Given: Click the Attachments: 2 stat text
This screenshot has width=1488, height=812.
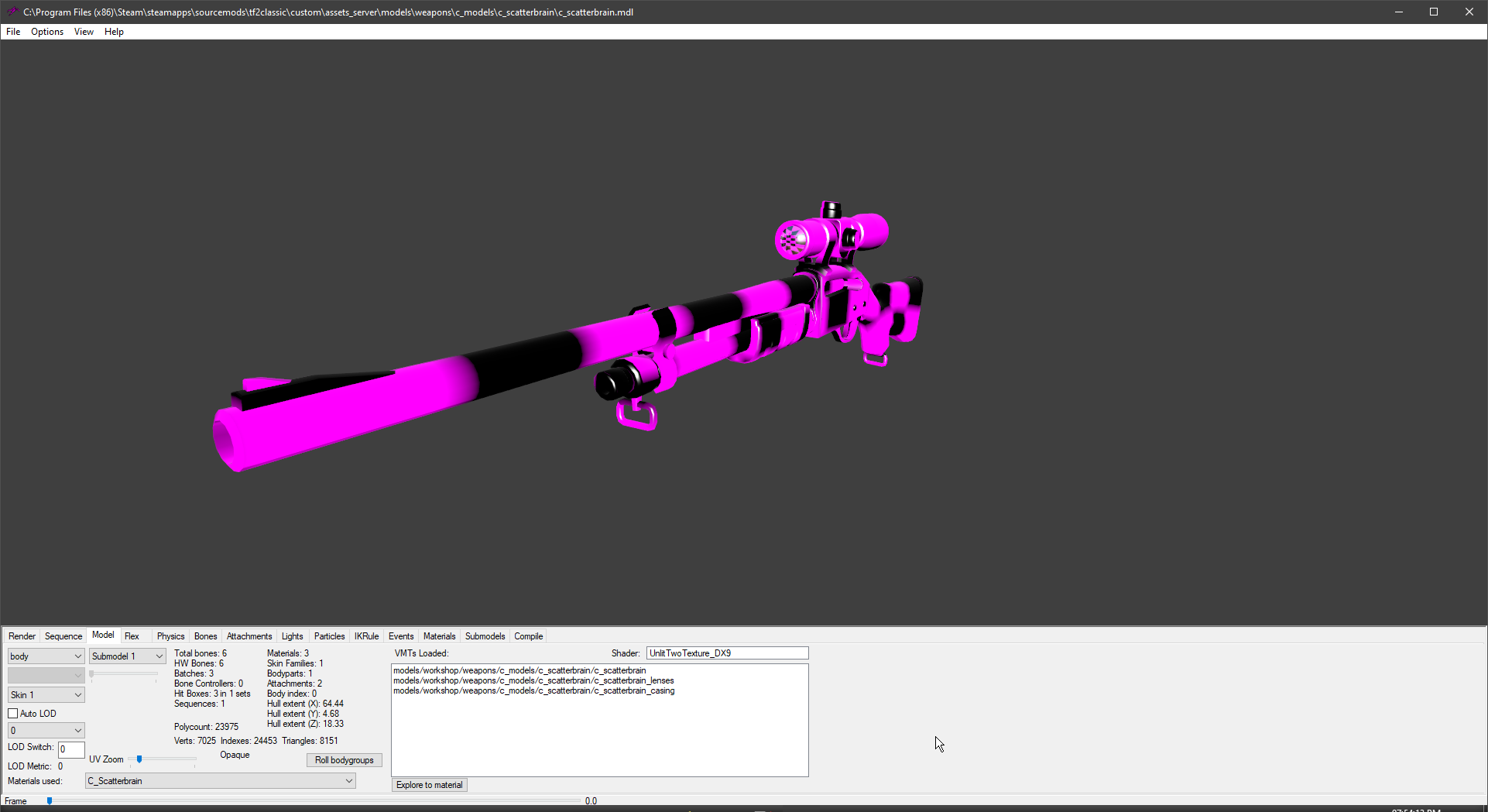Looking at the screenshot, I should click(294, 684).
